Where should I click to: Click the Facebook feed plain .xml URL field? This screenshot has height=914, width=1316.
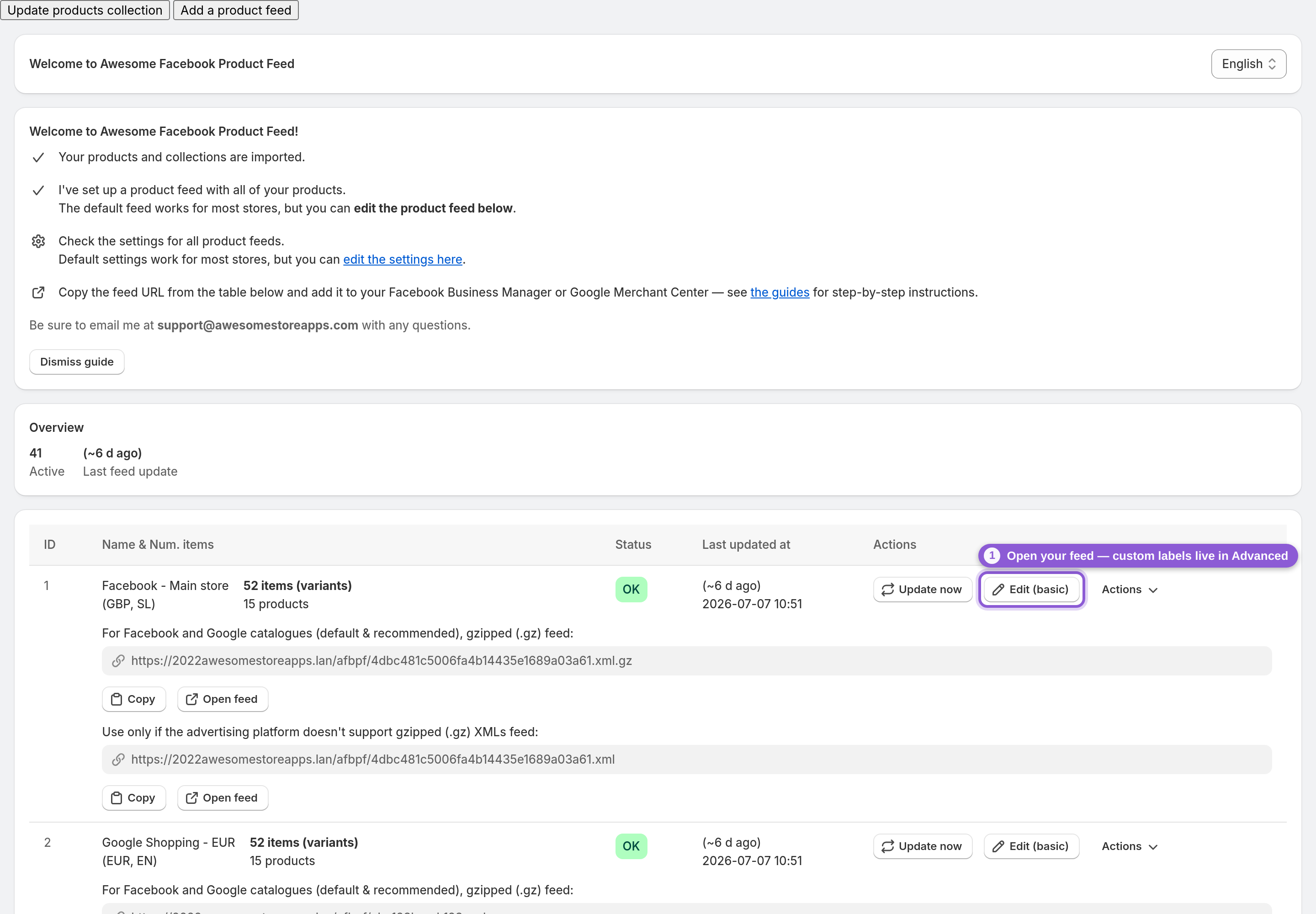687,760
